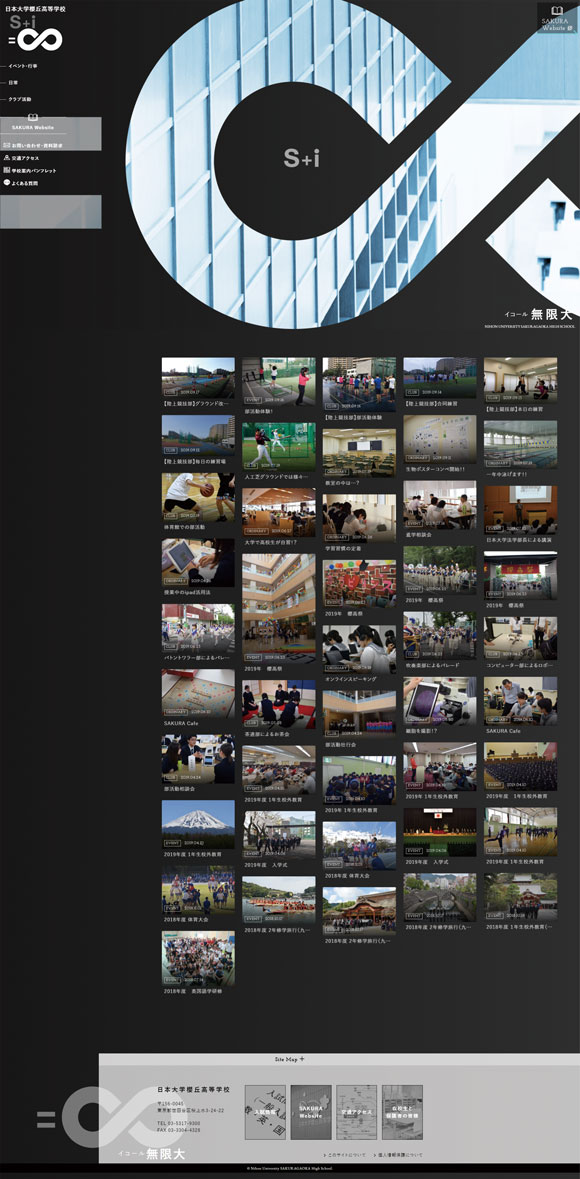Open the 2019年度 入学式 stage thumbnail with flag
This screenshot has height=1179, width=580.
click(439, 832)
